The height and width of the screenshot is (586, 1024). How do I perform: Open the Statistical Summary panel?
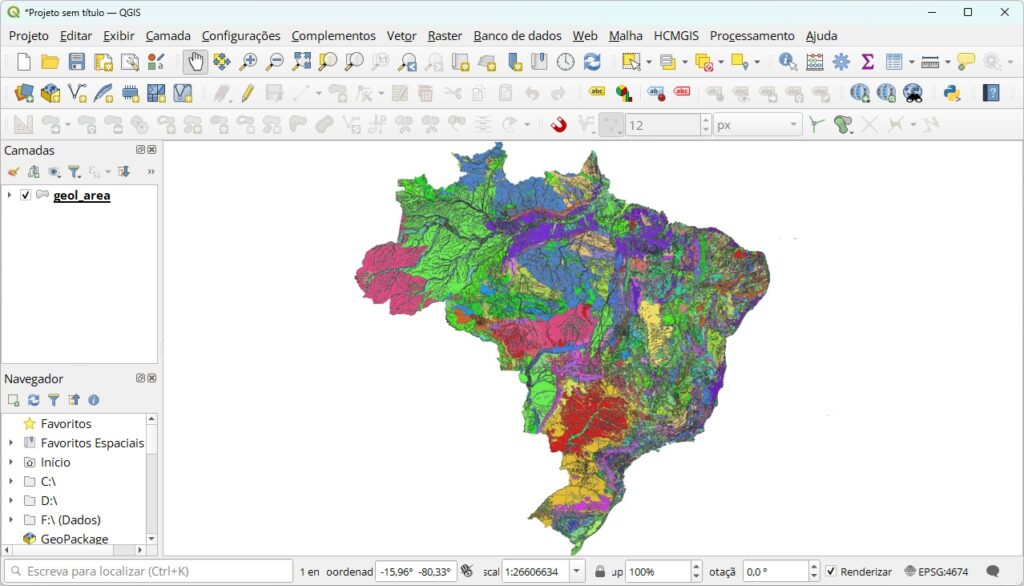point(868,61)
